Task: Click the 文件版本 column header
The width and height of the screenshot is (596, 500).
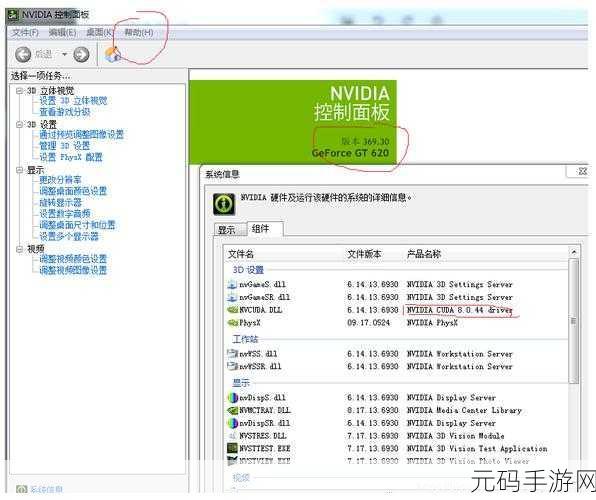Action: click(x=364, y=254)
